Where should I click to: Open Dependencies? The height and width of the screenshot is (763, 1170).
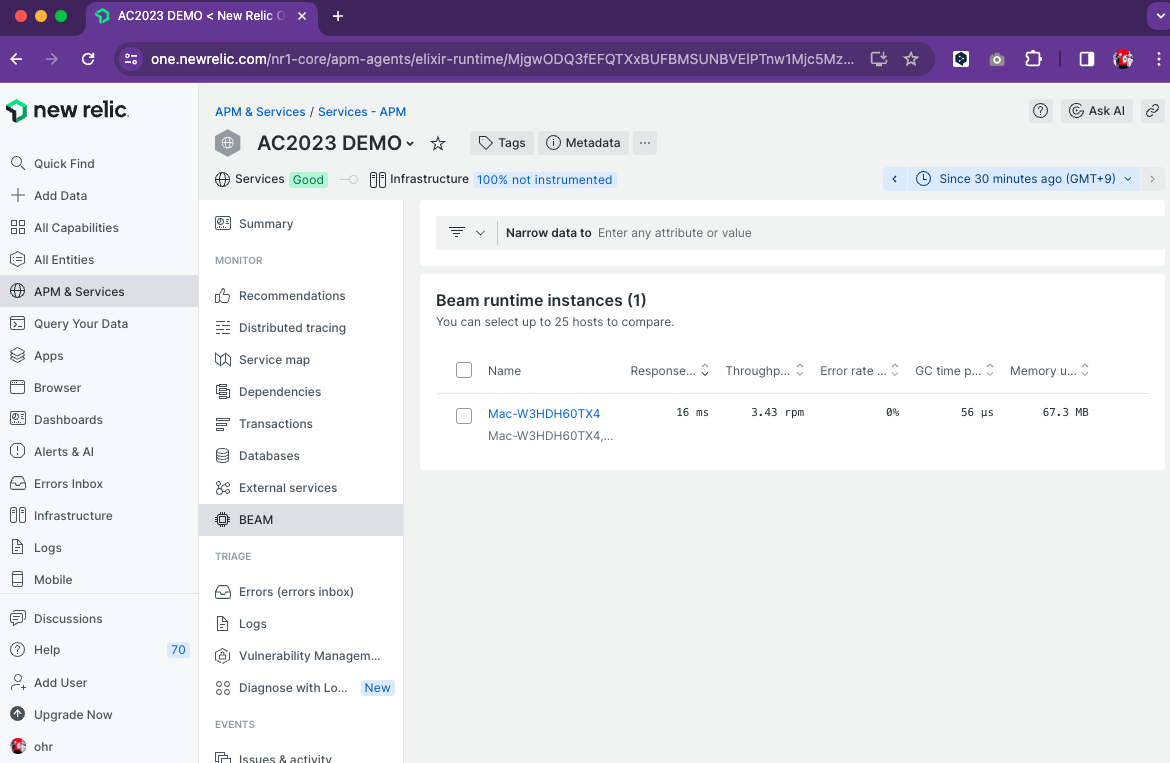click(268, 392)
